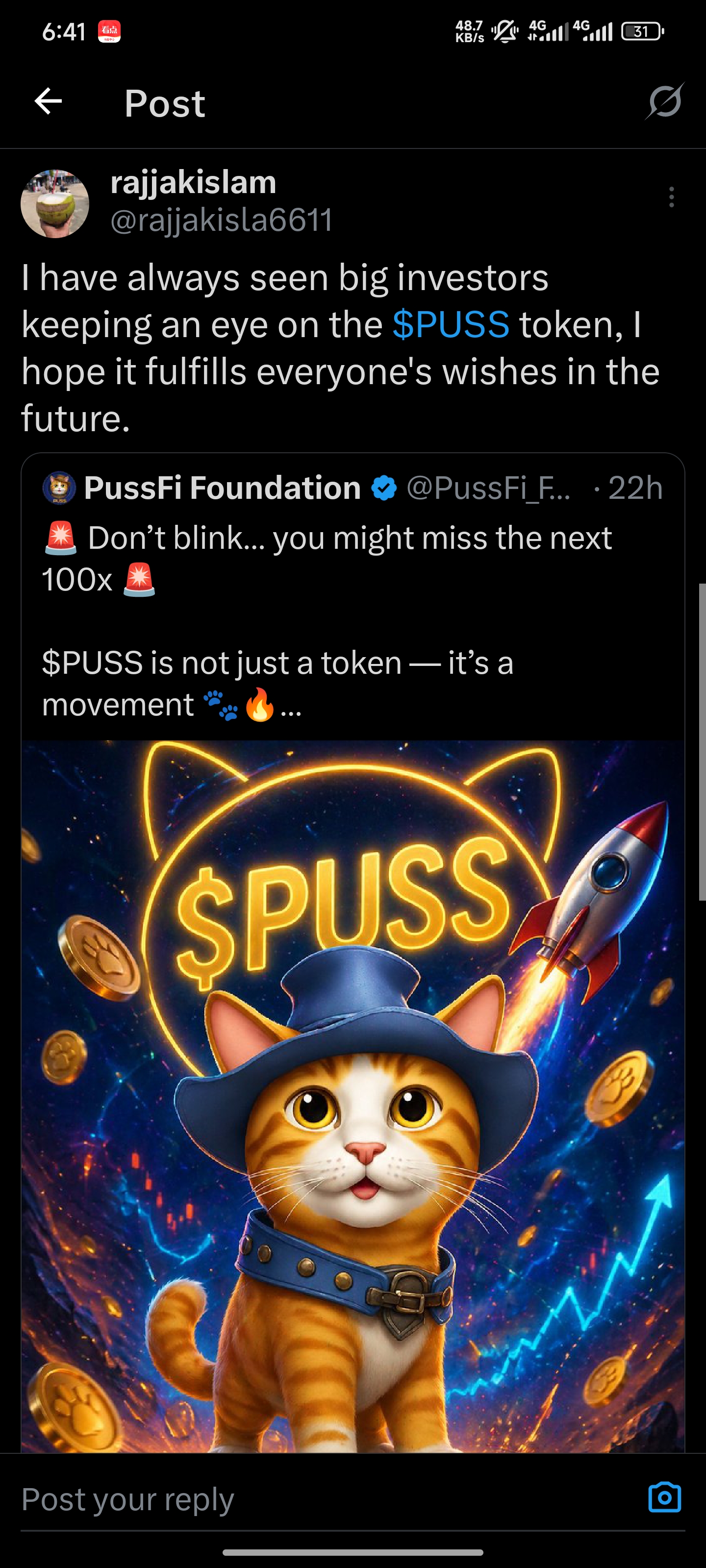Tap the rajjakislam display name

[x=193, y=183]
